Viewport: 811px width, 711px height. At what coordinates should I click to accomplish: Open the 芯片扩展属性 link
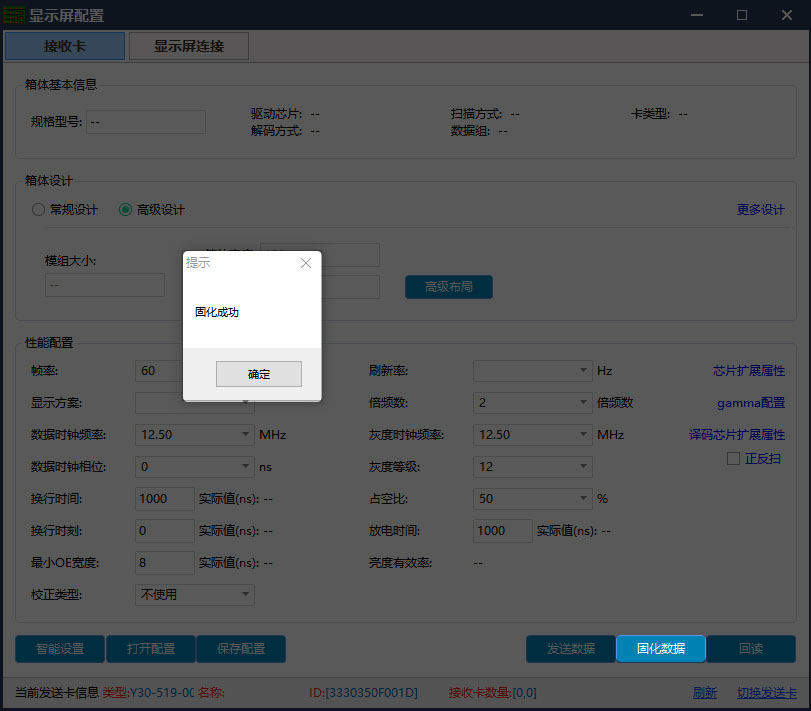click(x=748, y=371)
